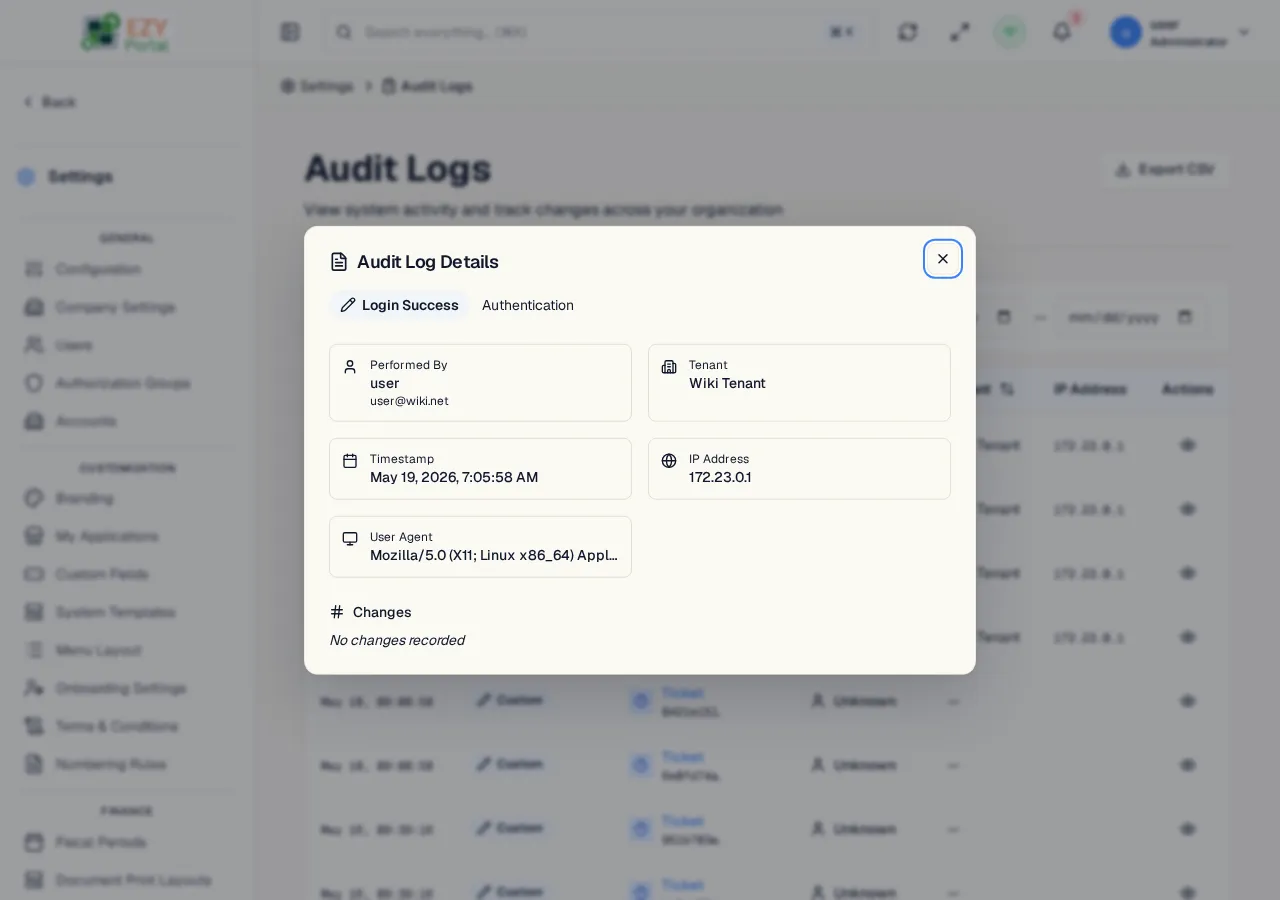The width and height of the screenshot is (1280, 900).
Task: Click the EZY Portal logo
Action: click(126, 32)
